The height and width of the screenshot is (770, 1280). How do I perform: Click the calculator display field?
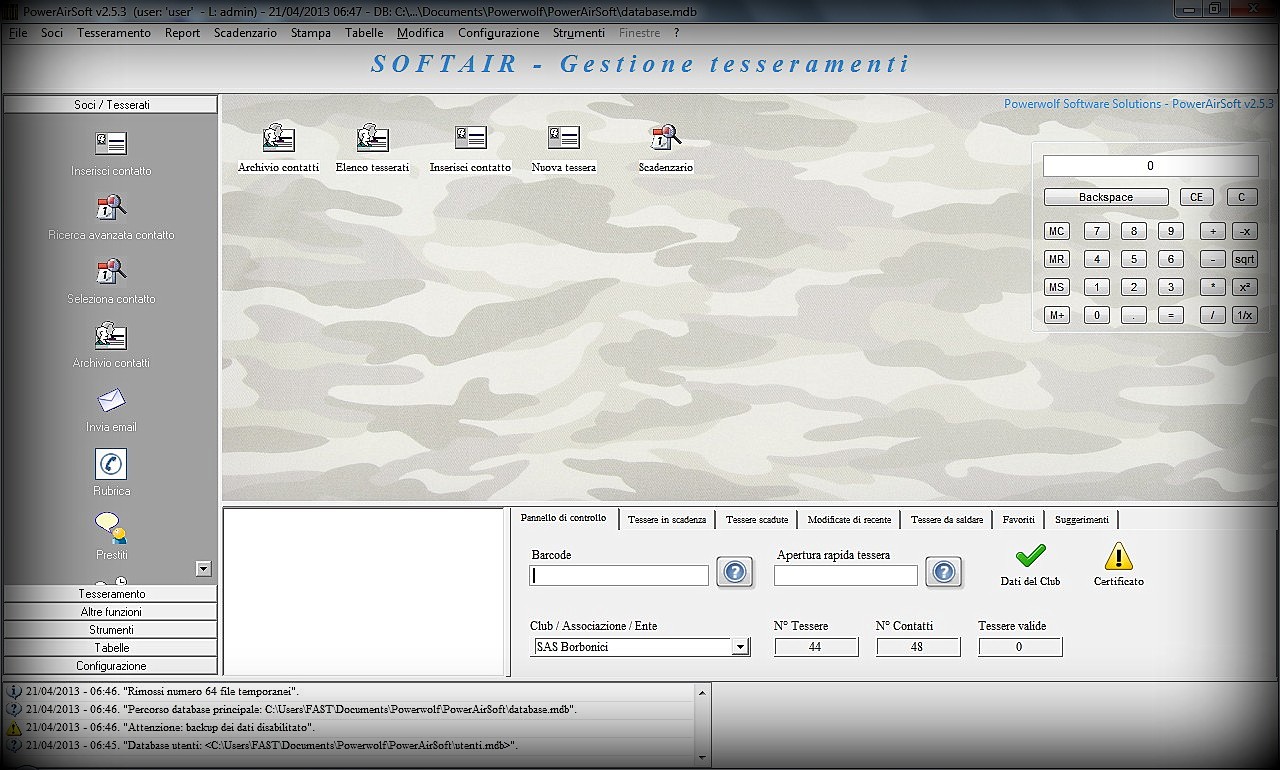pyautogui.click(x=1151, y=166)
